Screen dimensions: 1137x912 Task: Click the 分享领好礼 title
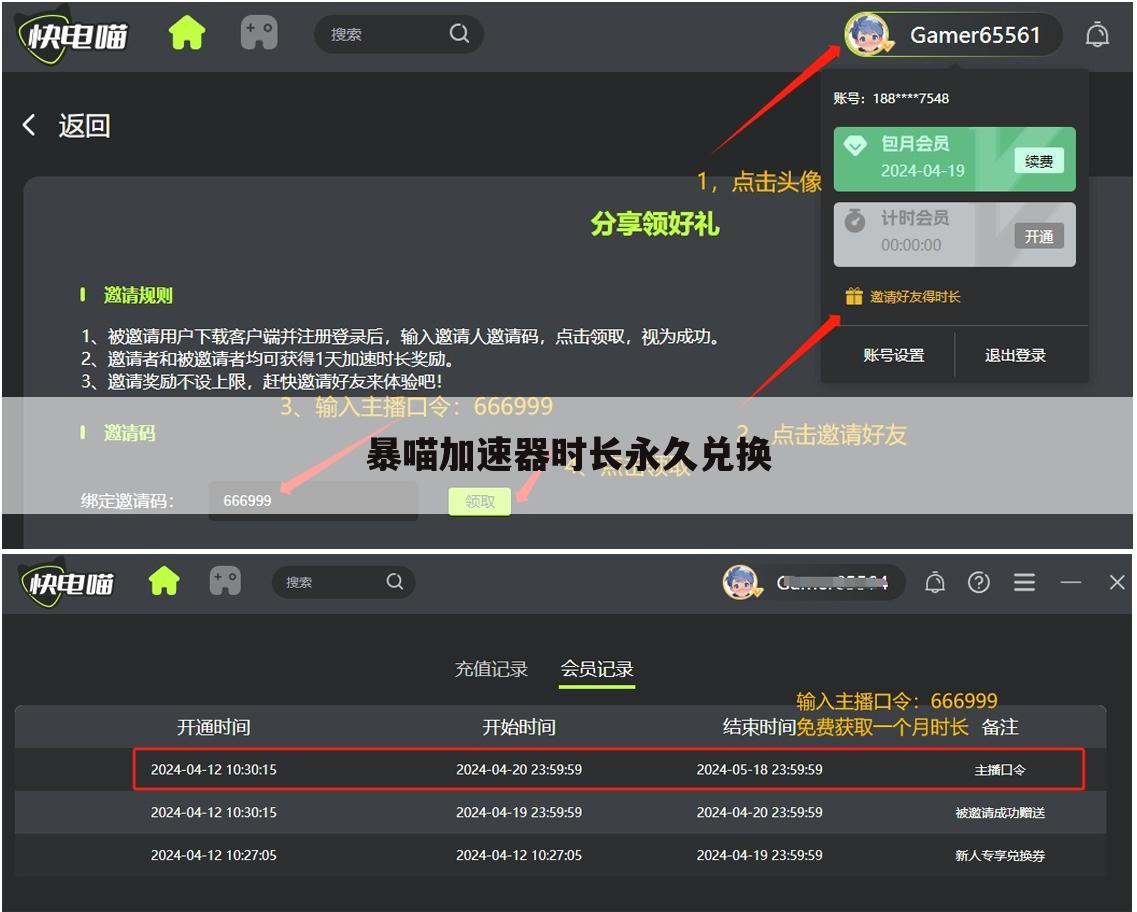click(654, 223)
